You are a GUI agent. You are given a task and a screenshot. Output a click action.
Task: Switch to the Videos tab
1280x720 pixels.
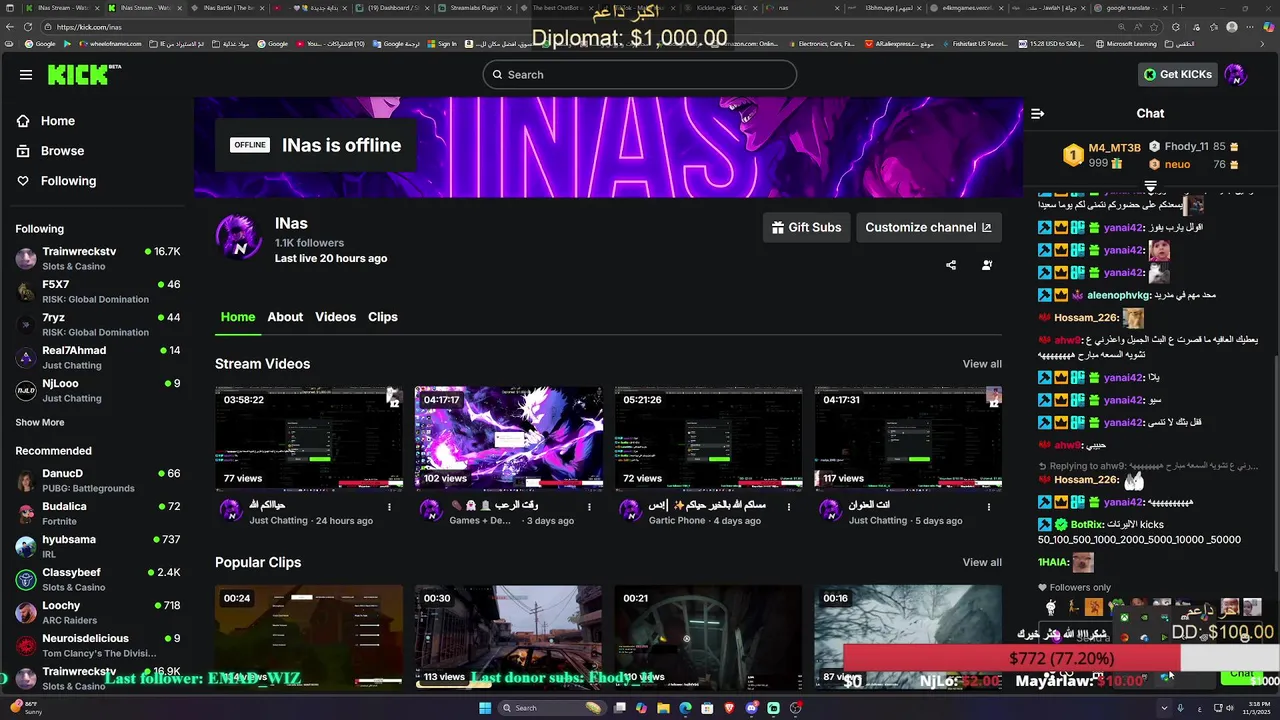(335, 317)
